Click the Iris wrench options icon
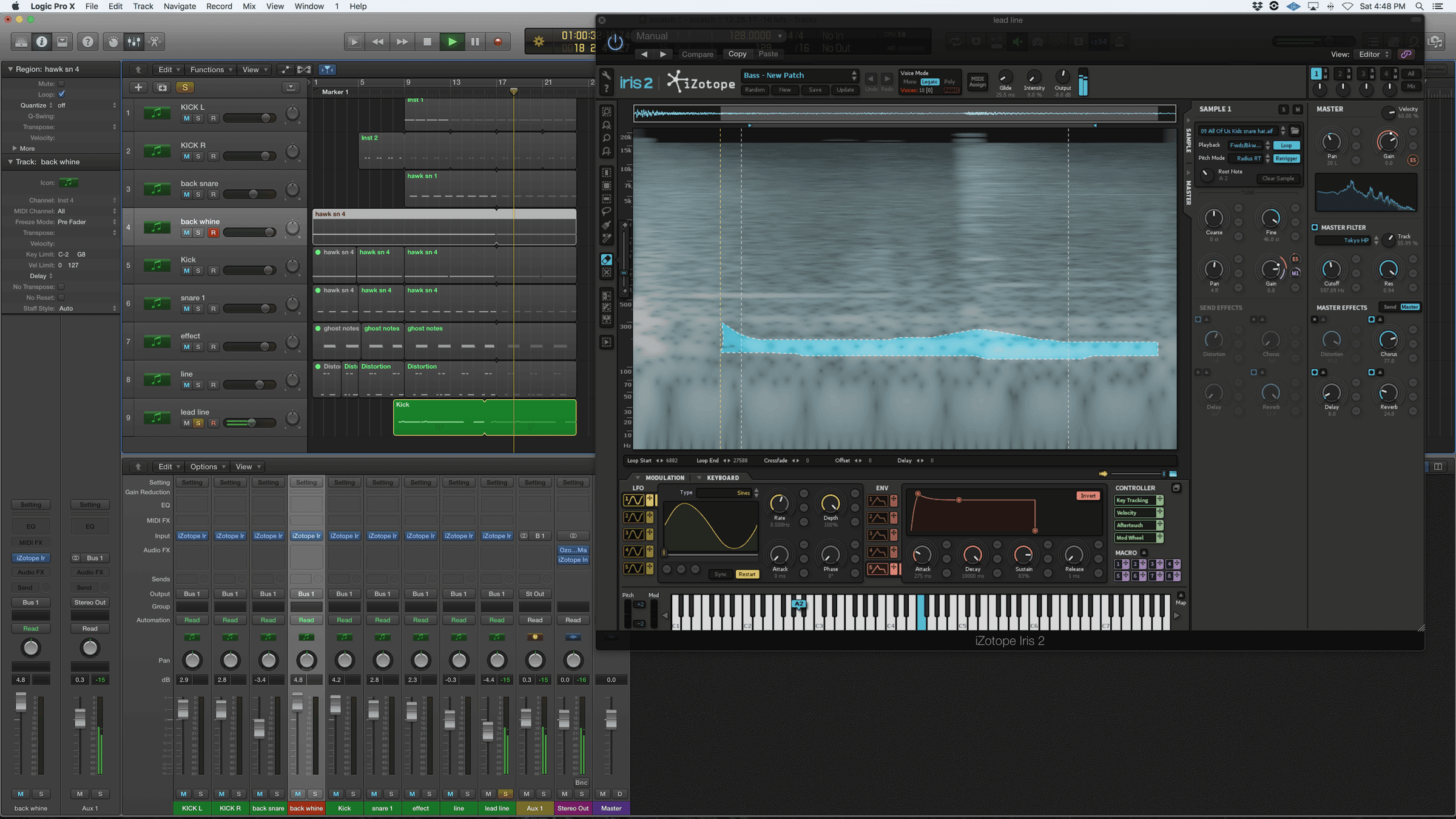The image size is (1456, 819). (605, 75)
